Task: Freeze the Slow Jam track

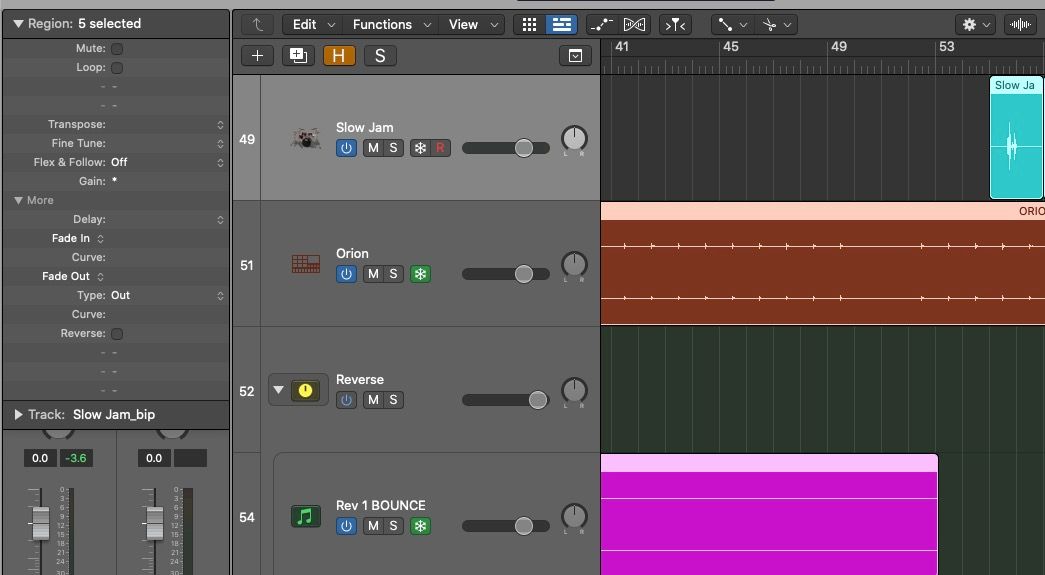Action: pyautogui.click(x=421, y=148)
